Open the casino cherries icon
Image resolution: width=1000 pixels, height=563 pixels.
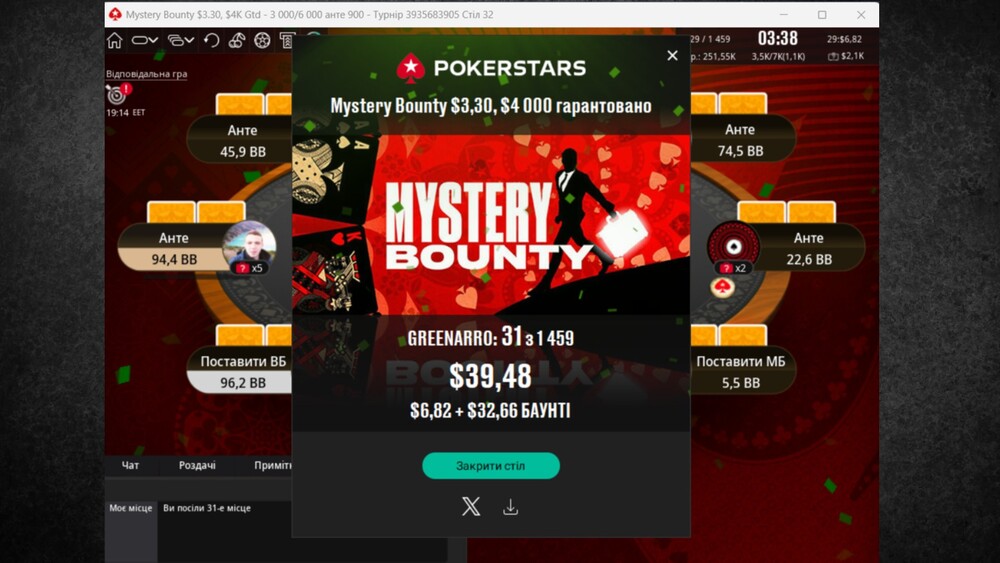click(x=237, y=40)
